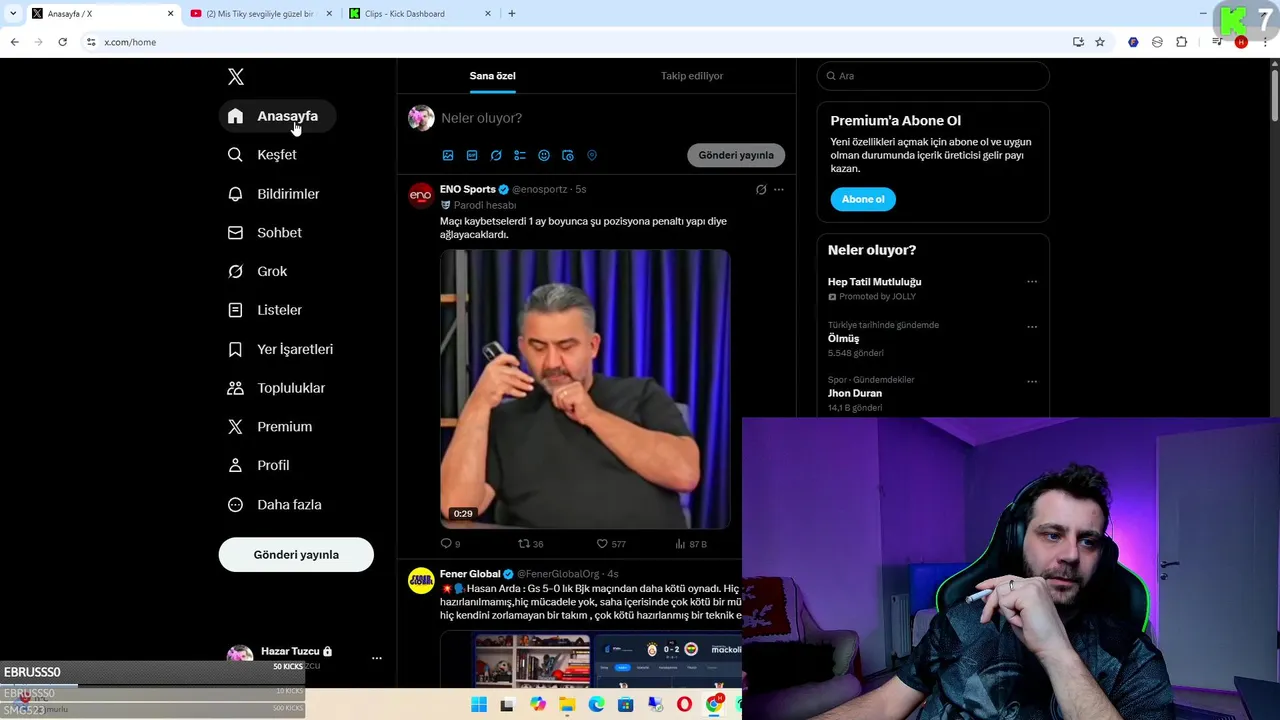Open the Chrome three-dot menu

(x=1265, y=42)
